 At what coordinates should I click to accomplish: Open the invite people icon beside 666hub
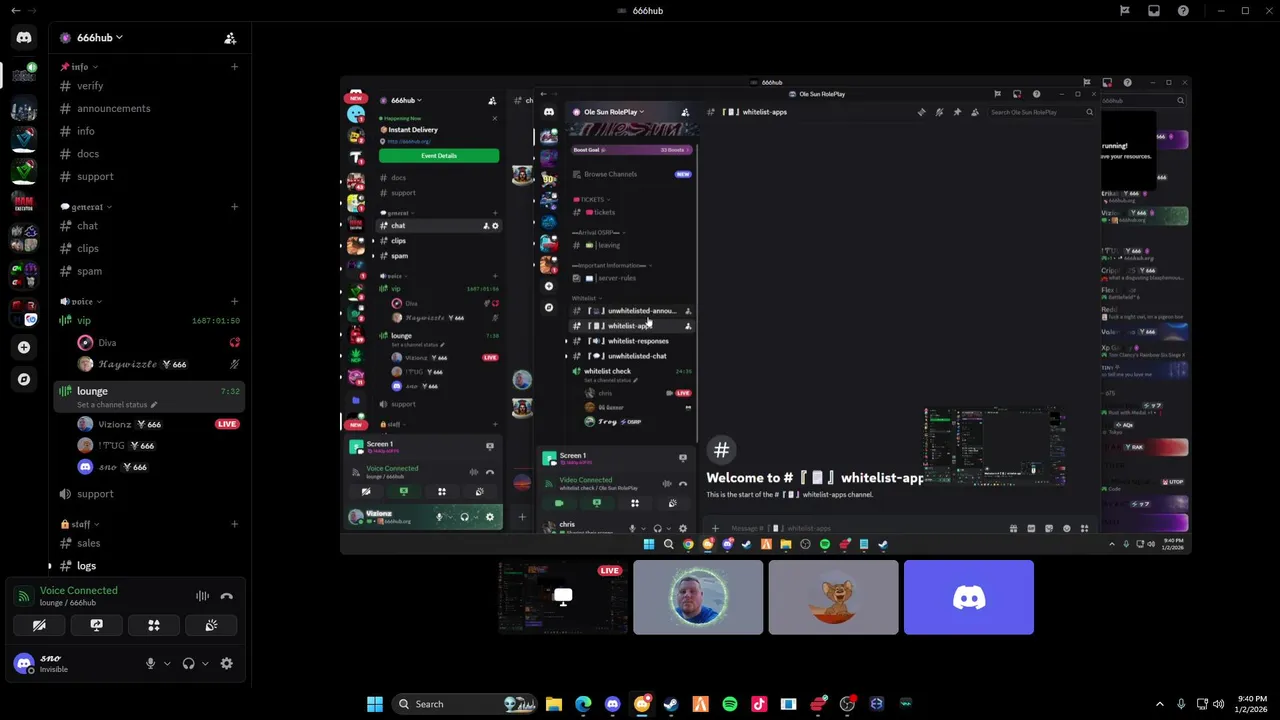pyautogui.click(x=230, y=38)
